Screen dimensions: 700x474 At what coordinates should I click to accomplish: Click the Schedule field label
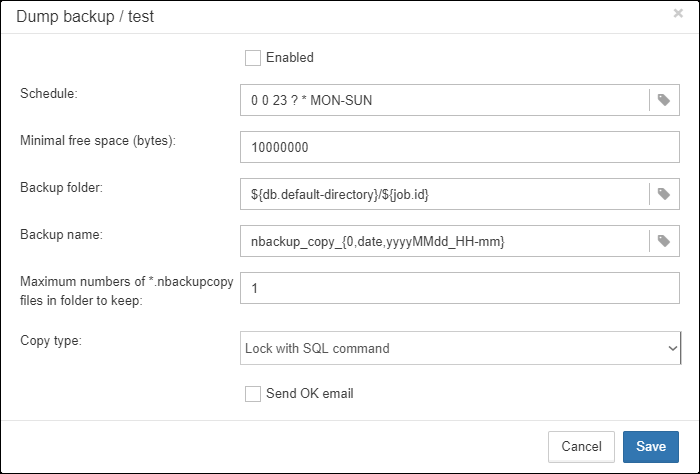(x=49, y=93)
